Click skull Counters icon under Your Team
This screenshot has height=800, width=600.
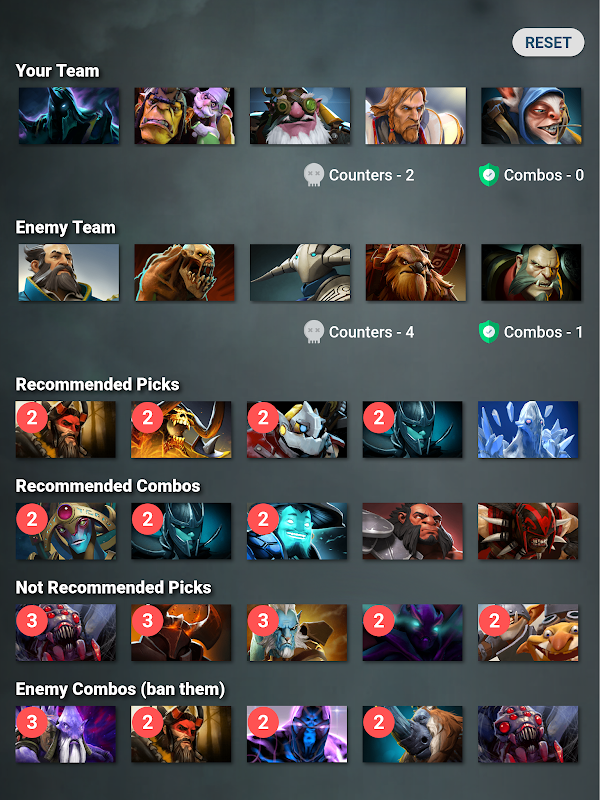[314, 175]
